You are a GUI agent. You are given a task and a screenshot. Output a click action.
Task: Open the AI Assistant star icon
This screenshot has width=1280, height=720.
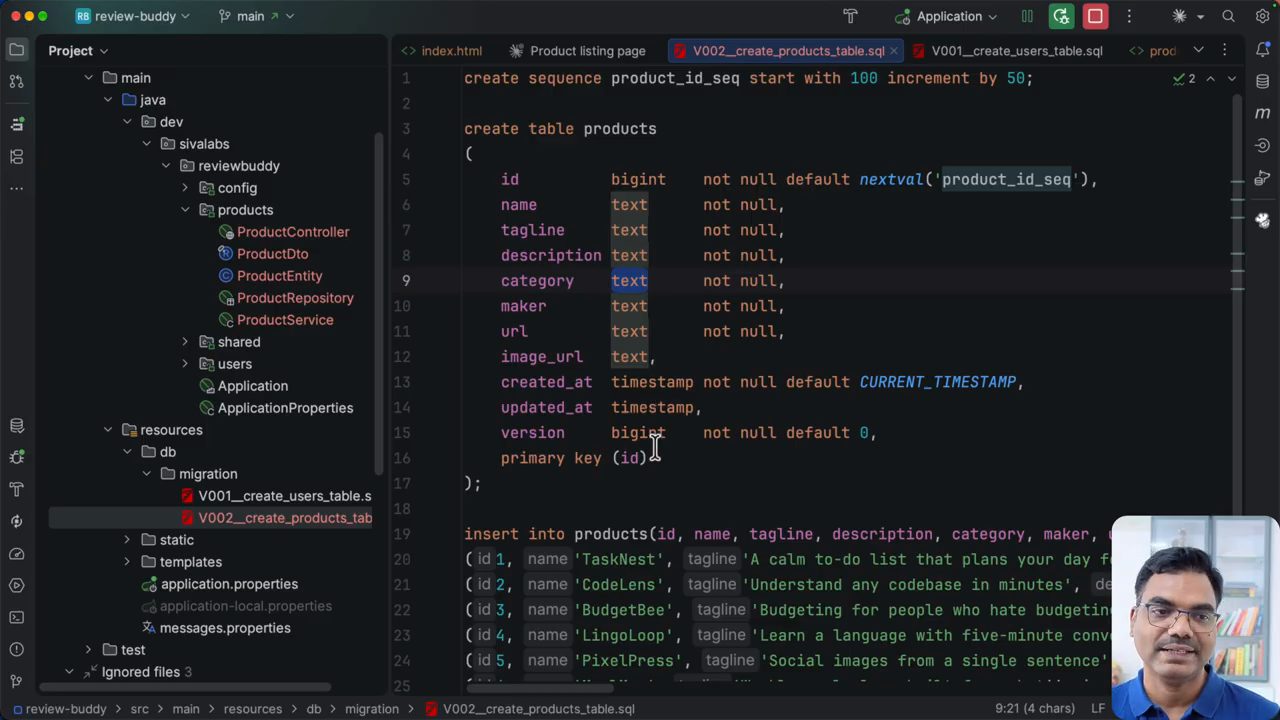pyautogui.click(x=1179, y=16)
